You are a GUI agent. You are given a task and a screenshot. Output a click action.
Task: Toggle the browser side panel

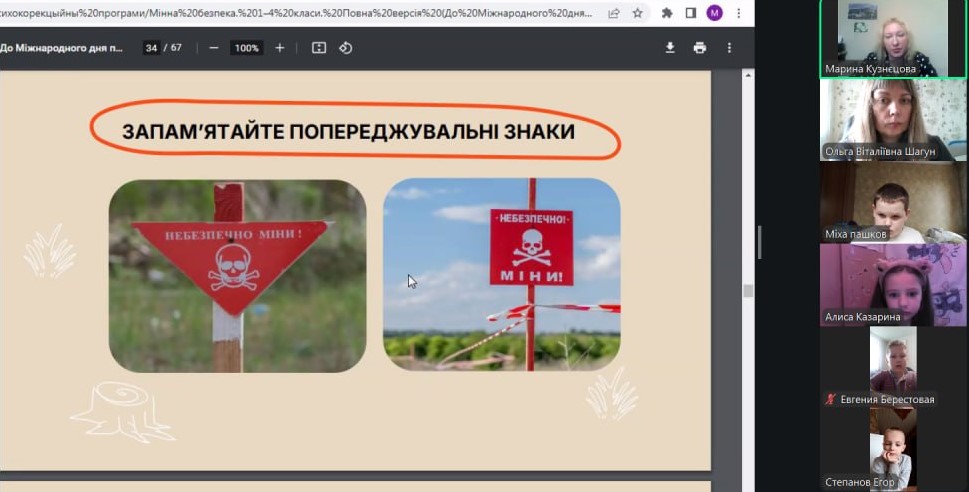(690, 13)
